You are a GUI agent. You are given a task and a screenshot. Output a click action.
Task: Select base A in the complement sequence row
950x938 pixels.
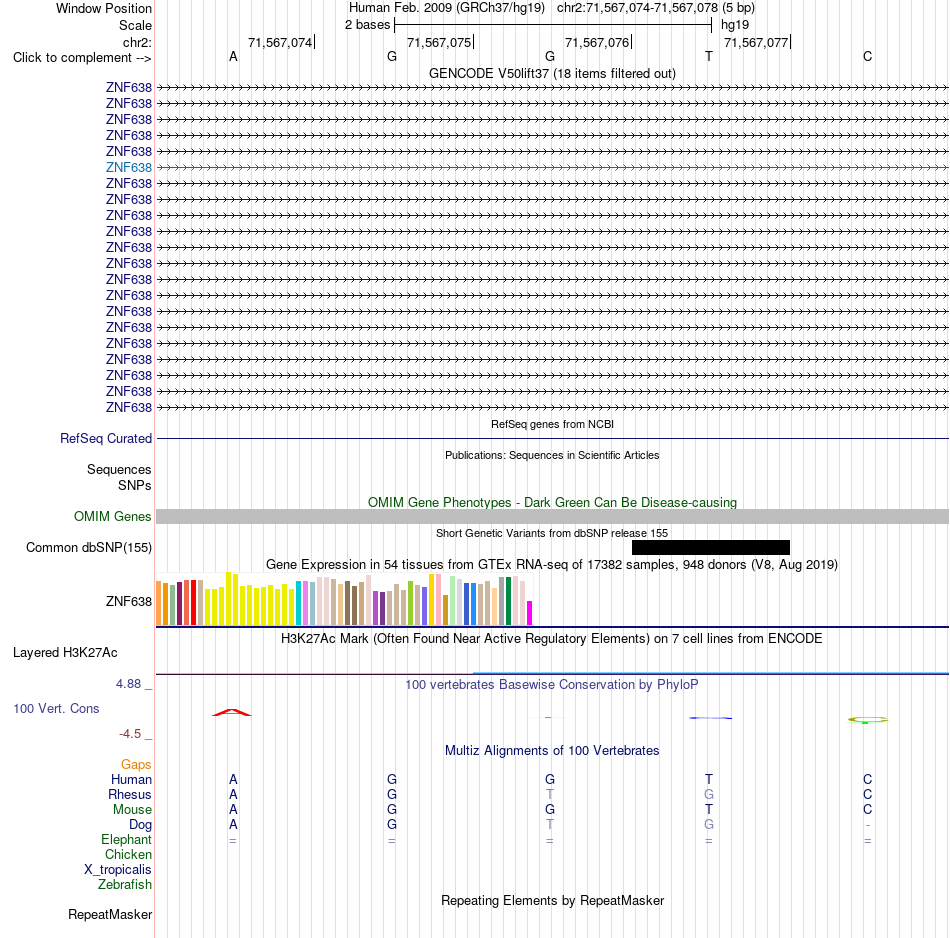pos(233,56)
